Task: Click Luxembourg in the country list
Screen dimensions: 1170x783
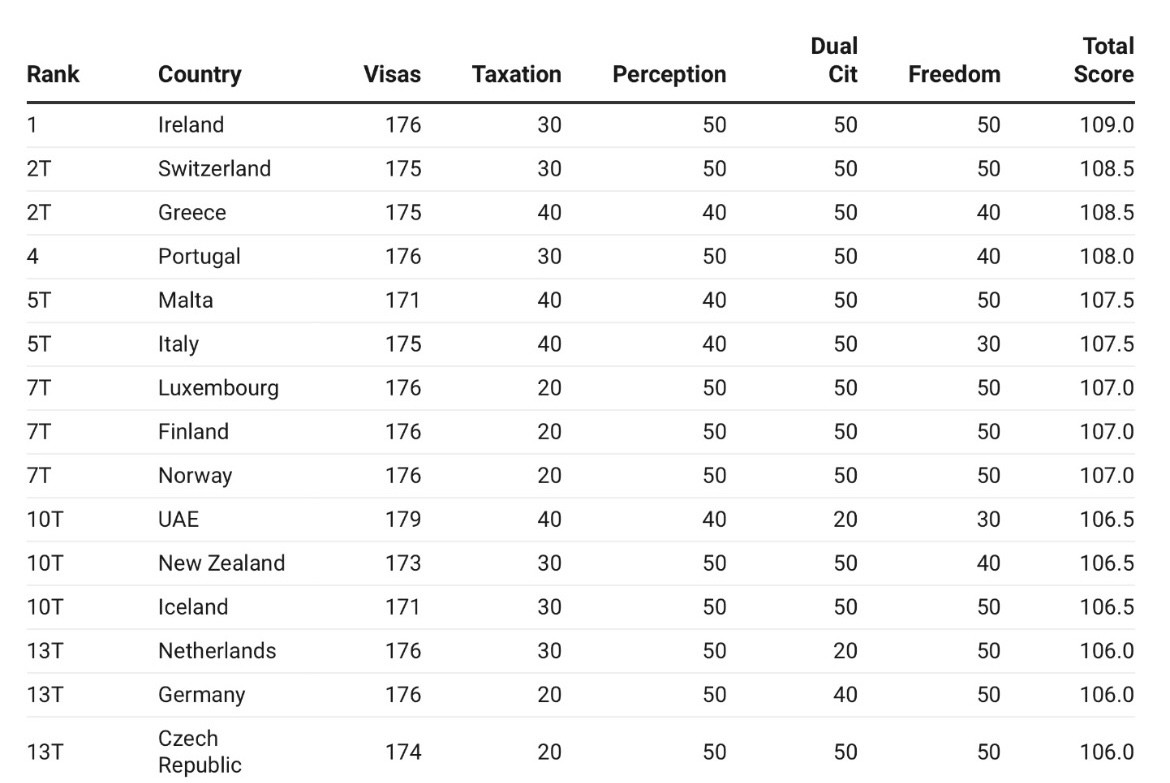Action: click(x=218, y=387)
